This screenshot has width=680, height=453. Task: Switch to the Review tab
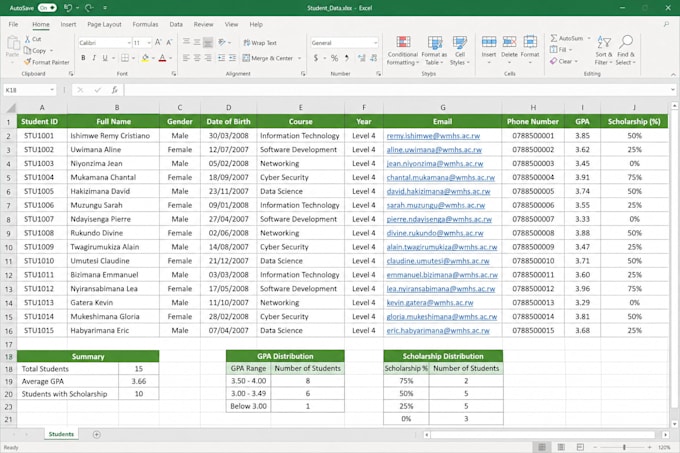[x=203, y=24]
